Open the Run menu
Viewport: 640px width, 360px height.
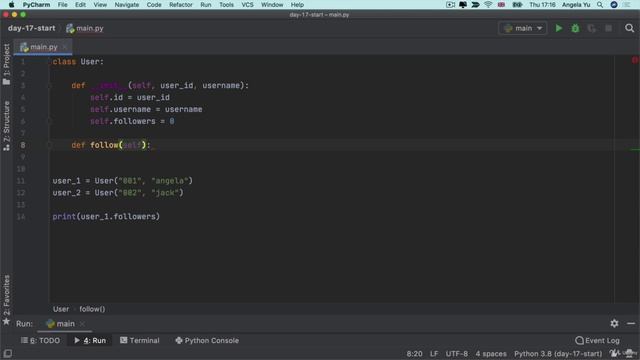[206, 4]
